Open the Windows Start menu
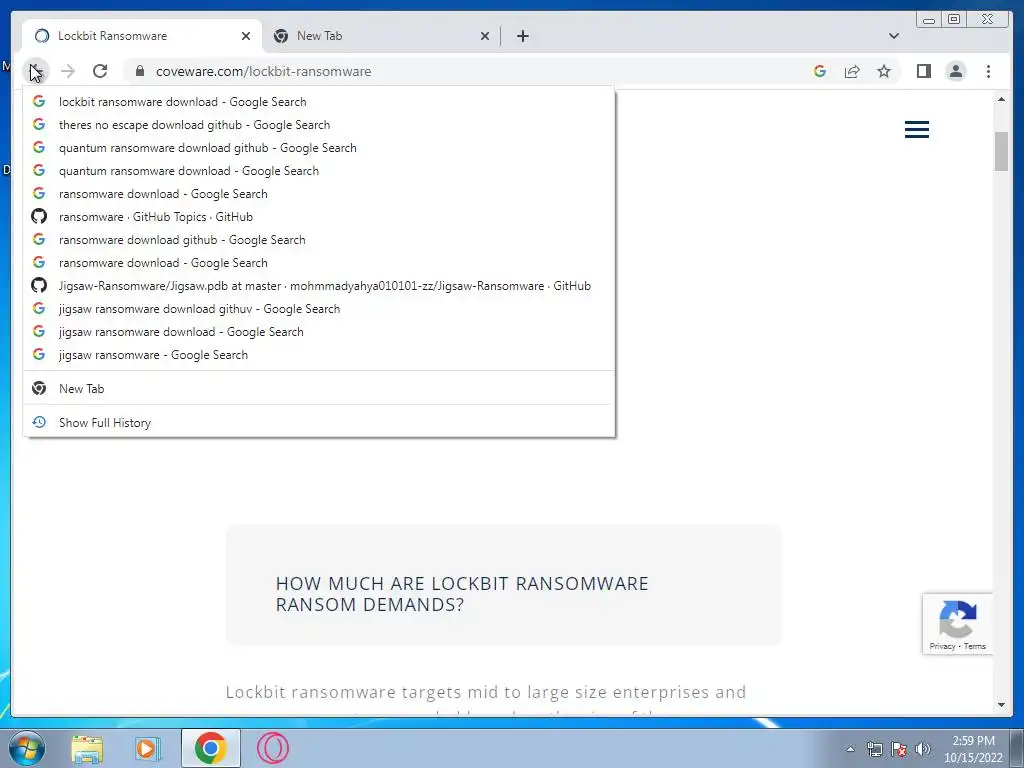Screen dimensions: 1024x768 click(27, 748)
